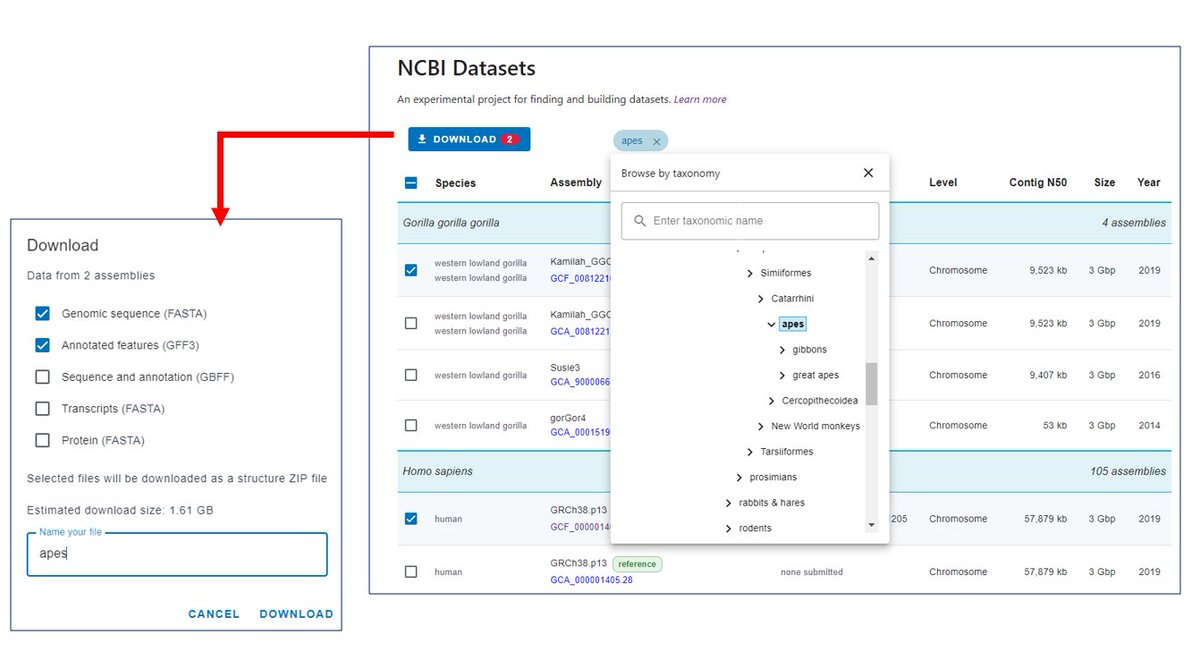Click the taxonomy list scrollbar thumb
Image resolution: width=1200 pixels, height=652 pixels.
(871, 384)
